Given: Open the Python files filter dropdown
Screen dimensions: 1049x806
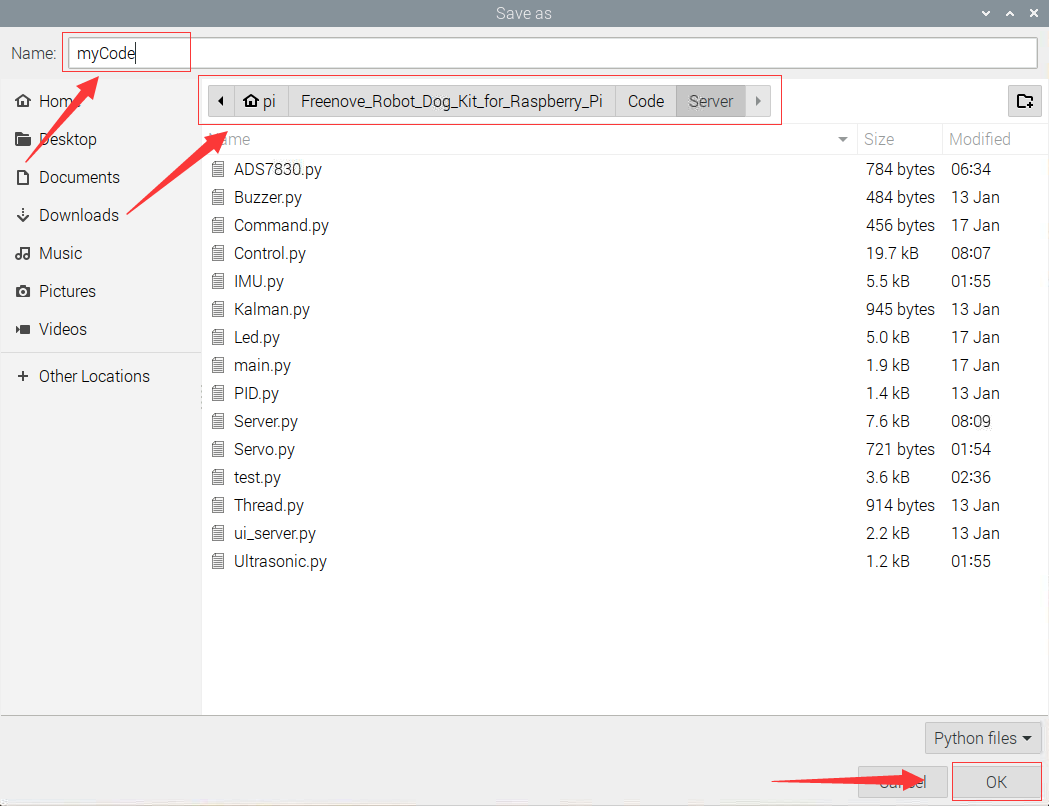Looking at the screenshot, I should pyautogui.click(x=983, y=738).
